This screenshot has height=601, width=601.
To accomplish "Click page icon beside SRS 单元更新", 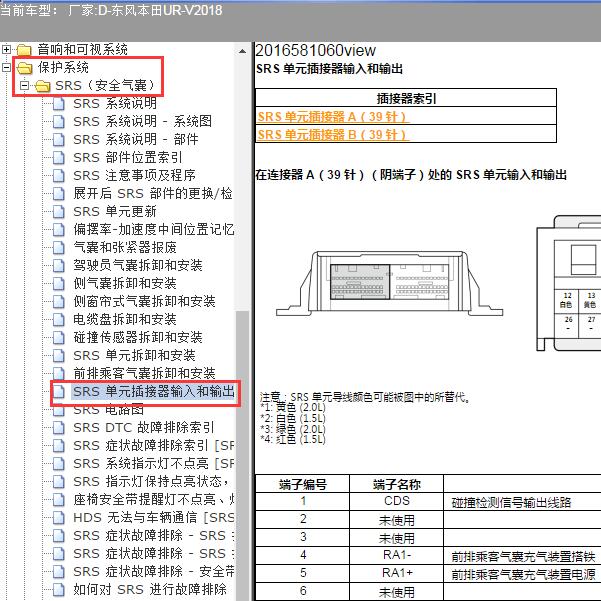I will click(59, 212).
